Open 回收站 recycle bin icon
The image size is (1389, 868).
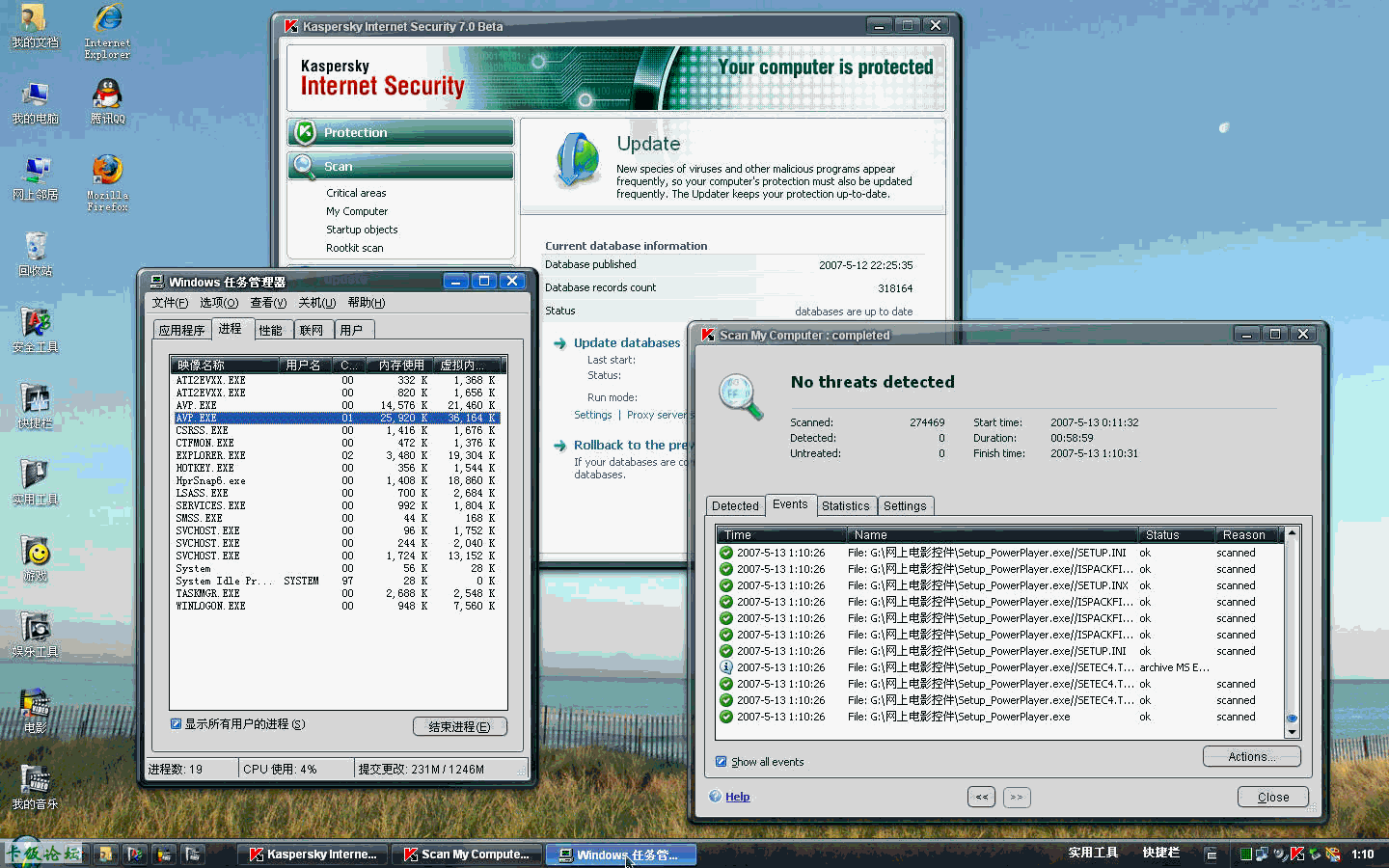point(35,255)
